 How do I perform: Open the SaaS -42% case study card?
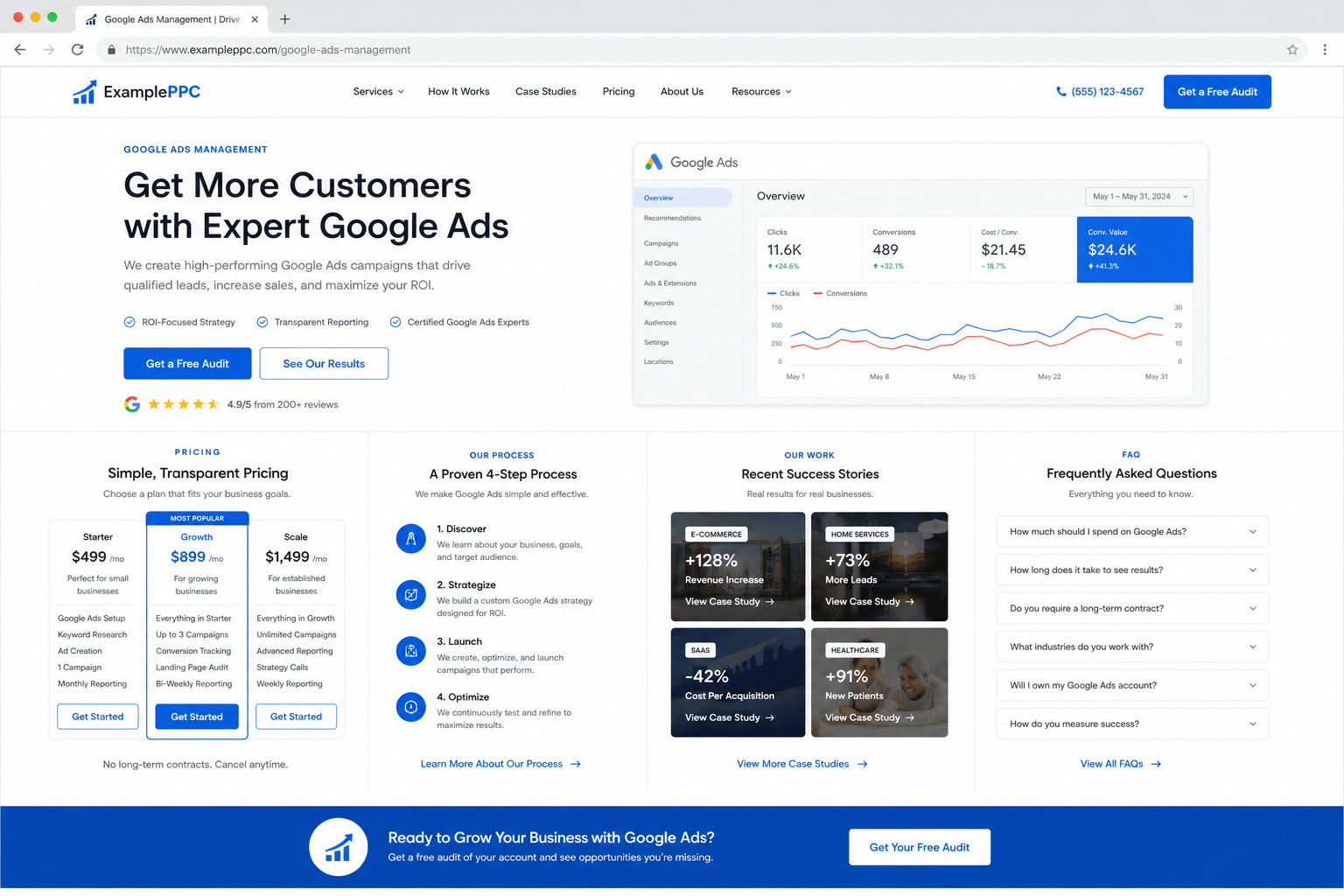point(738,682)
